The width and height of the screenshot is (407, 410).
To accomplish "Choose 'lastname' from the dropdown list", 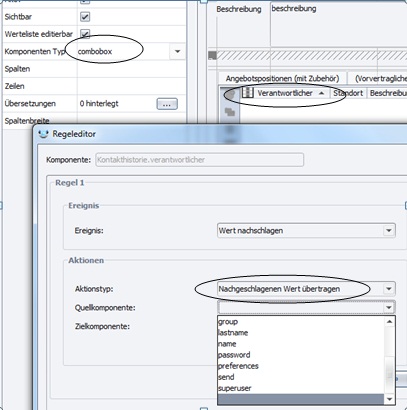I will tap(233, 333).
